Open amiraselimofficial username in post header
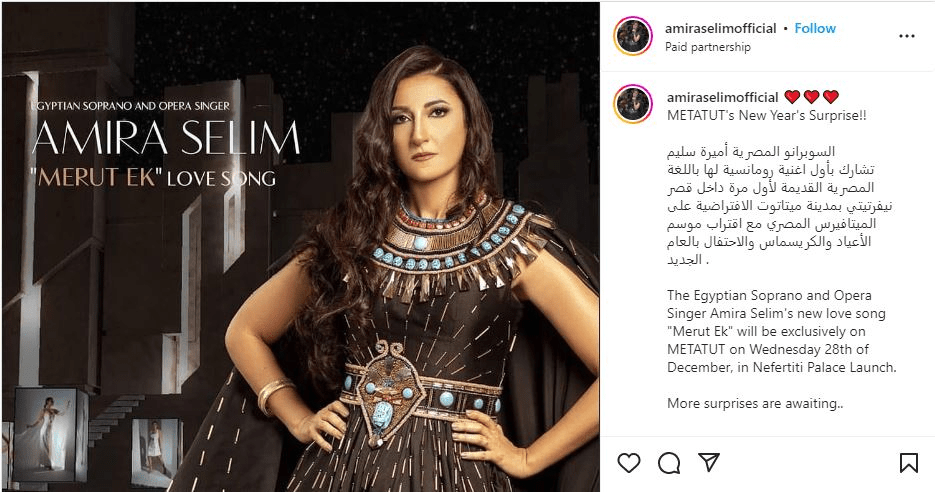This screenshot has height=492, width=935. click(720, 28)
